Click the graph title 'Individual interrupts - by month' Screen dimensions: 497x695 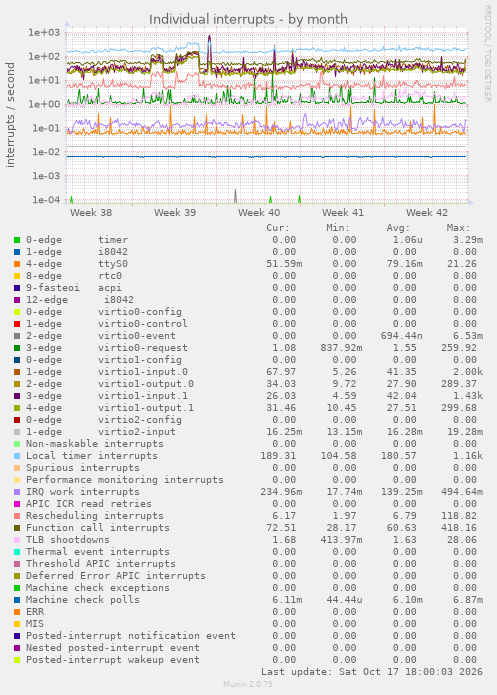pyautogui.click(x=248, y=20)
